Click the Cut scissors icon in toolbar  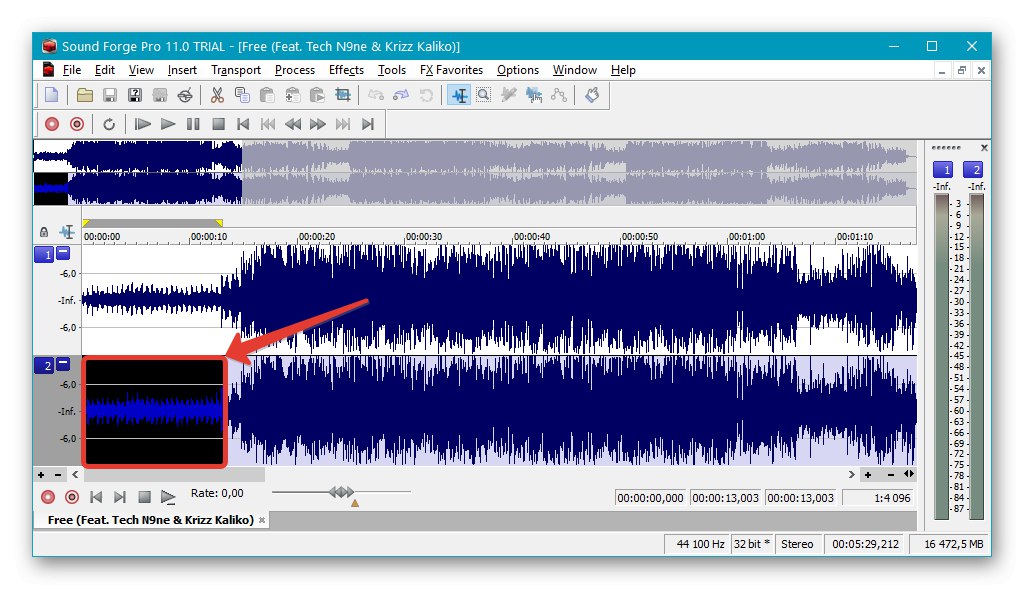tap(216, 96)
